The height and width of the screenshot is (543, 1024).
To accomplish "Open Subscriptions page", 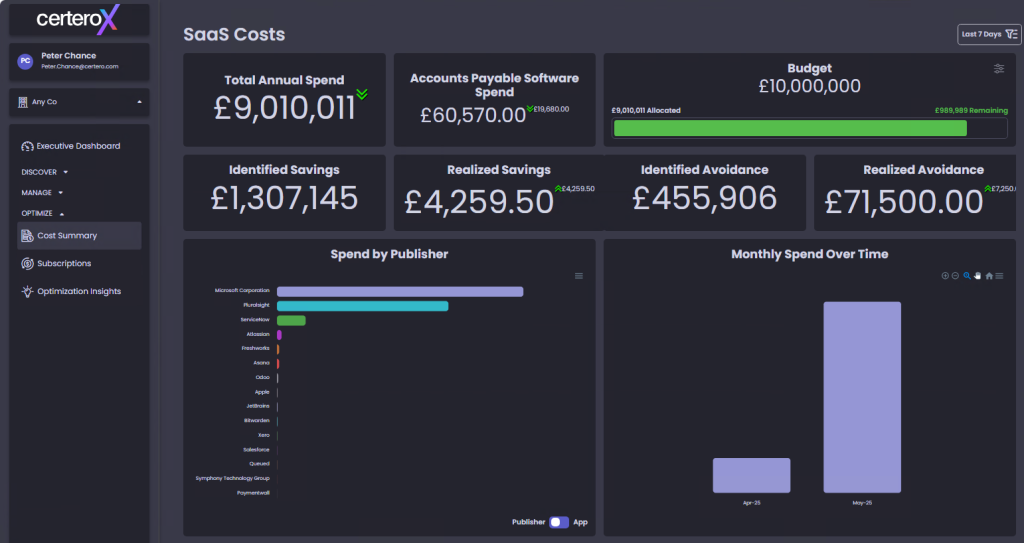I will pyautogui.click(x=64, y=263).
